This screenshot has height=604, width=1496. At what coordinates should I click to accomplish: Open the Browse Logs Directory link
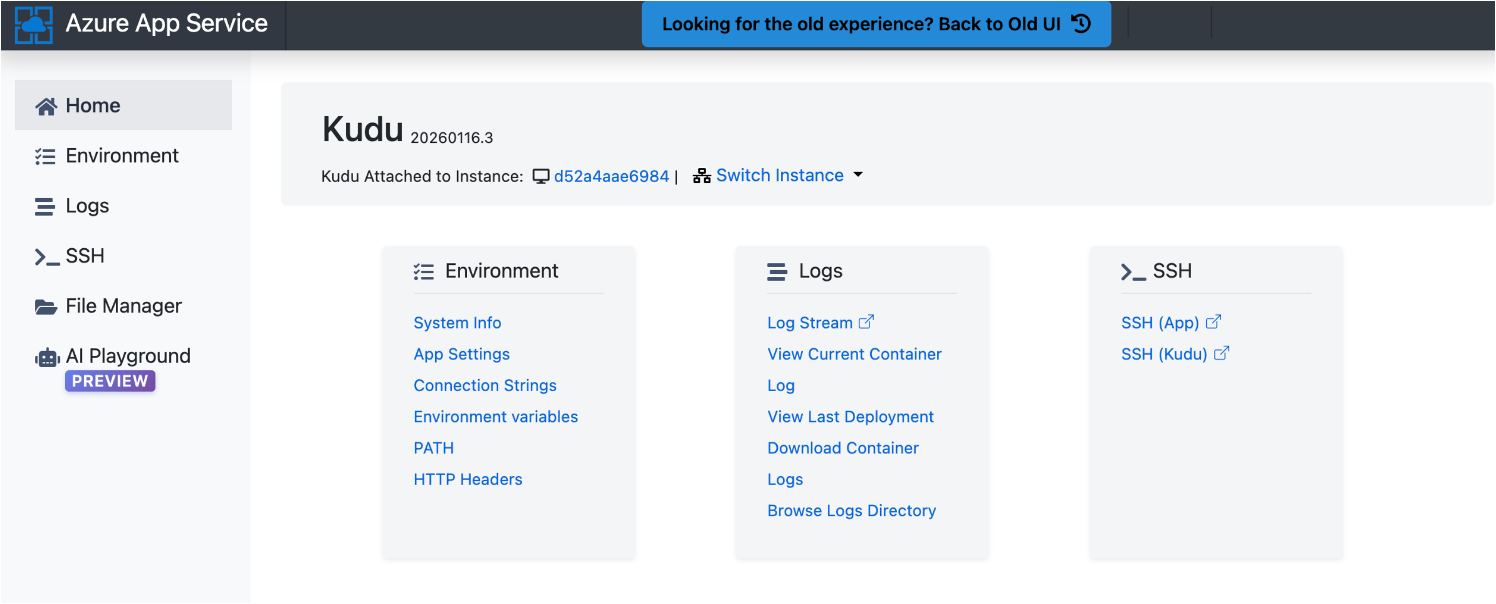click(852, 510)
